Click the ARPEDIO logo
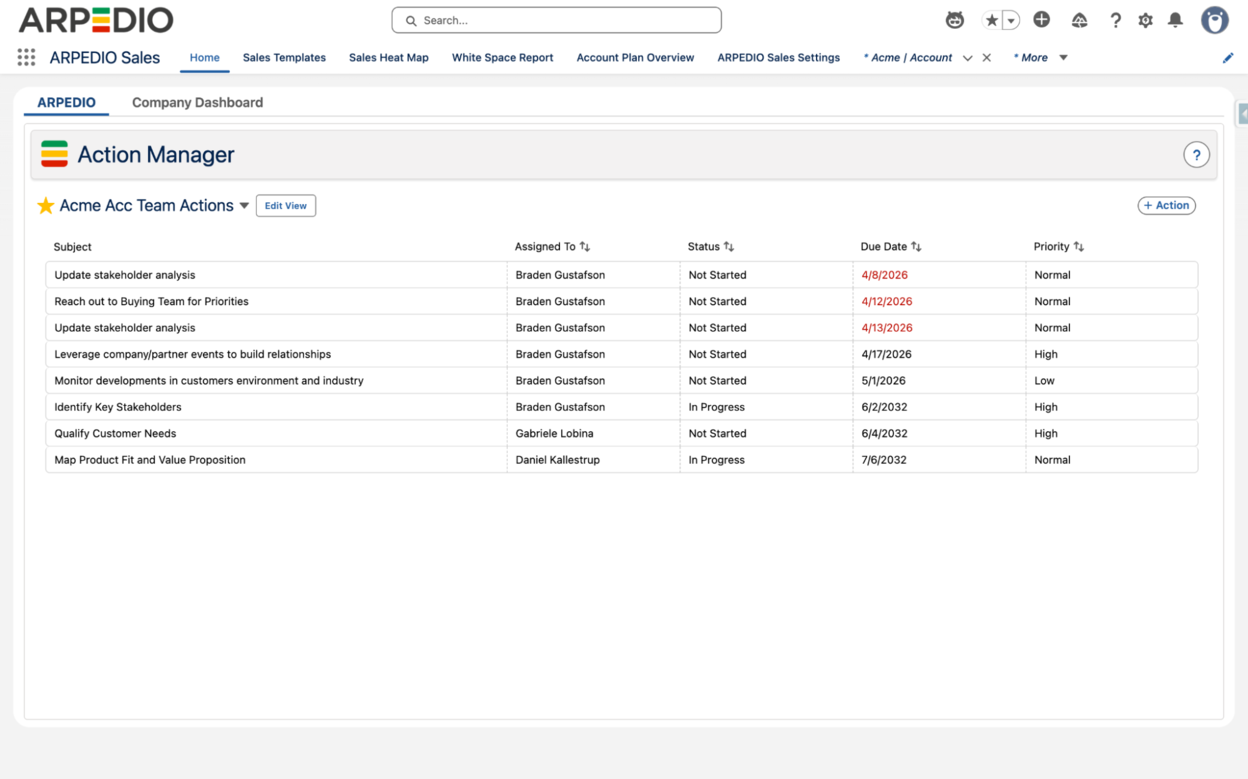 coord(95,20)
